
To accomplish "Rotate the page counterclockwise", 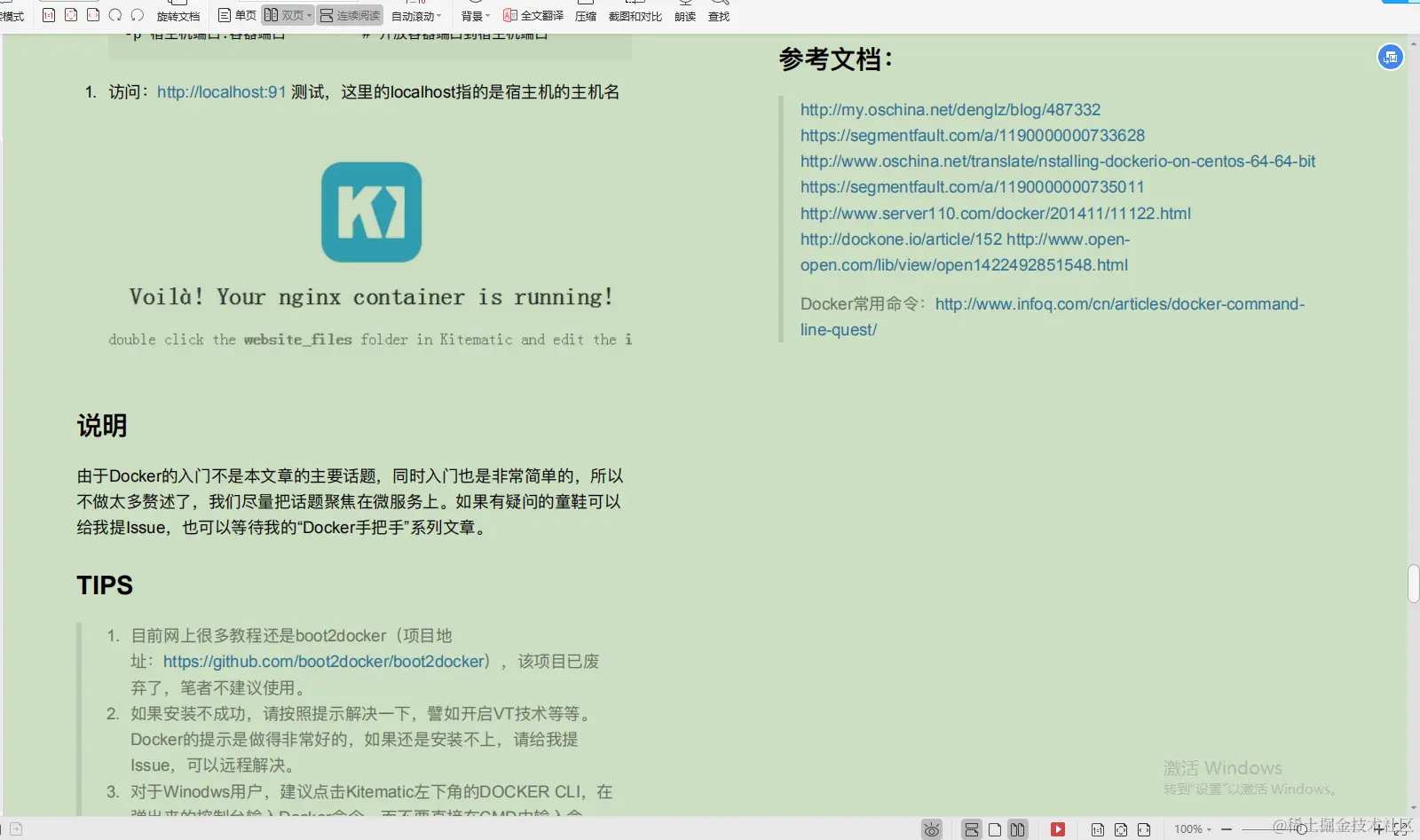I will pyautogui.click(x=138, y=15).
